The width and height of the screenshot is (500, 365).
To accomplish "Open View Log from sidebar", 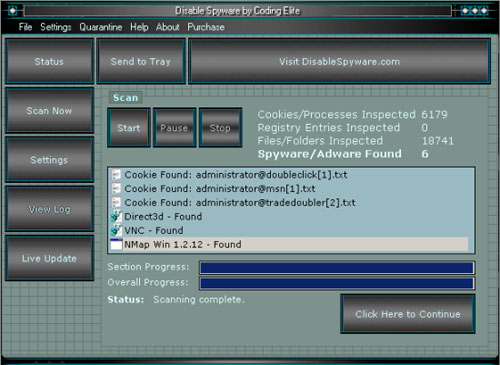I will point(49,209).
